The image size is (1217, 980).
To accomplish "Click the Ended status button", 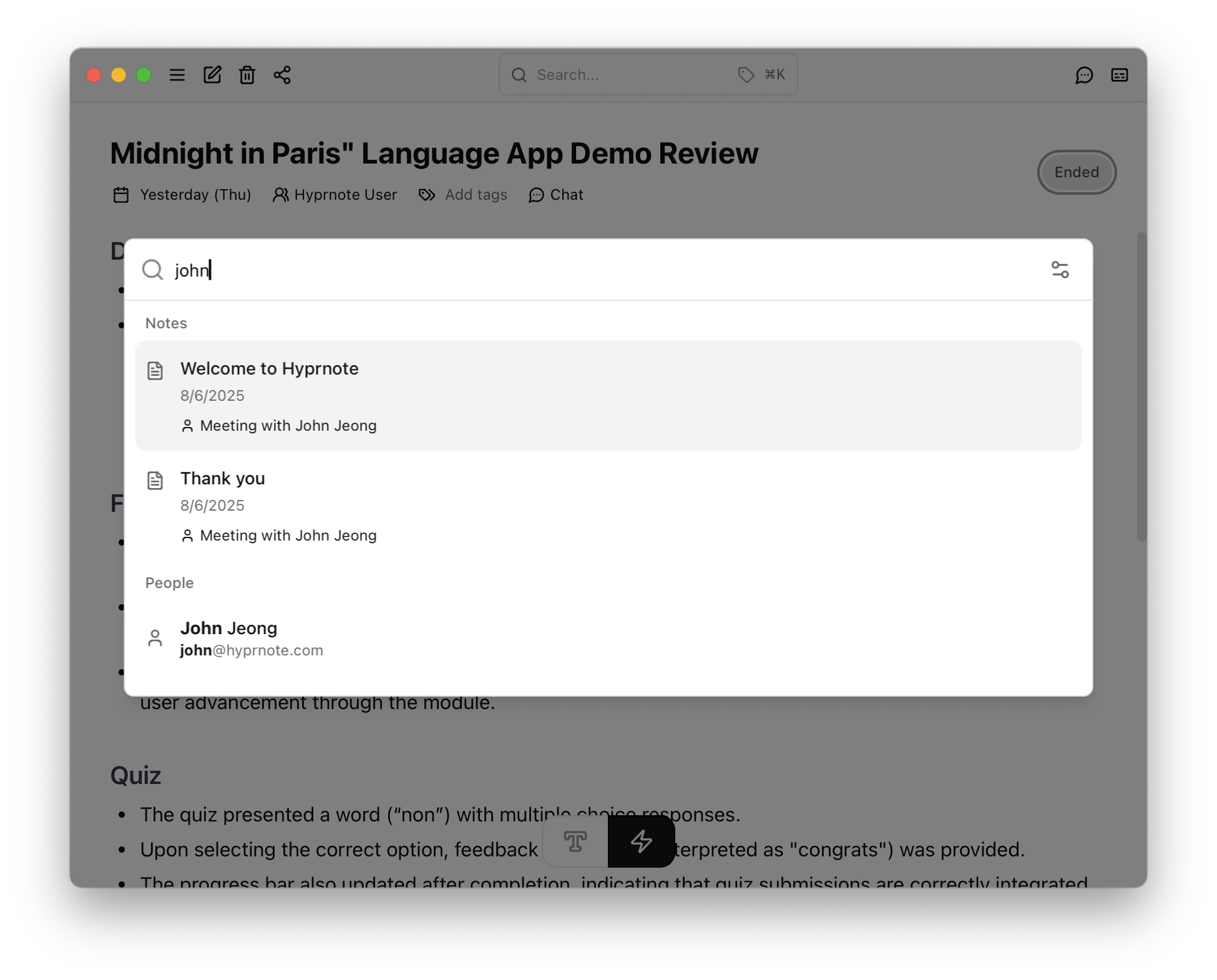I will [x=1076, y=172].
